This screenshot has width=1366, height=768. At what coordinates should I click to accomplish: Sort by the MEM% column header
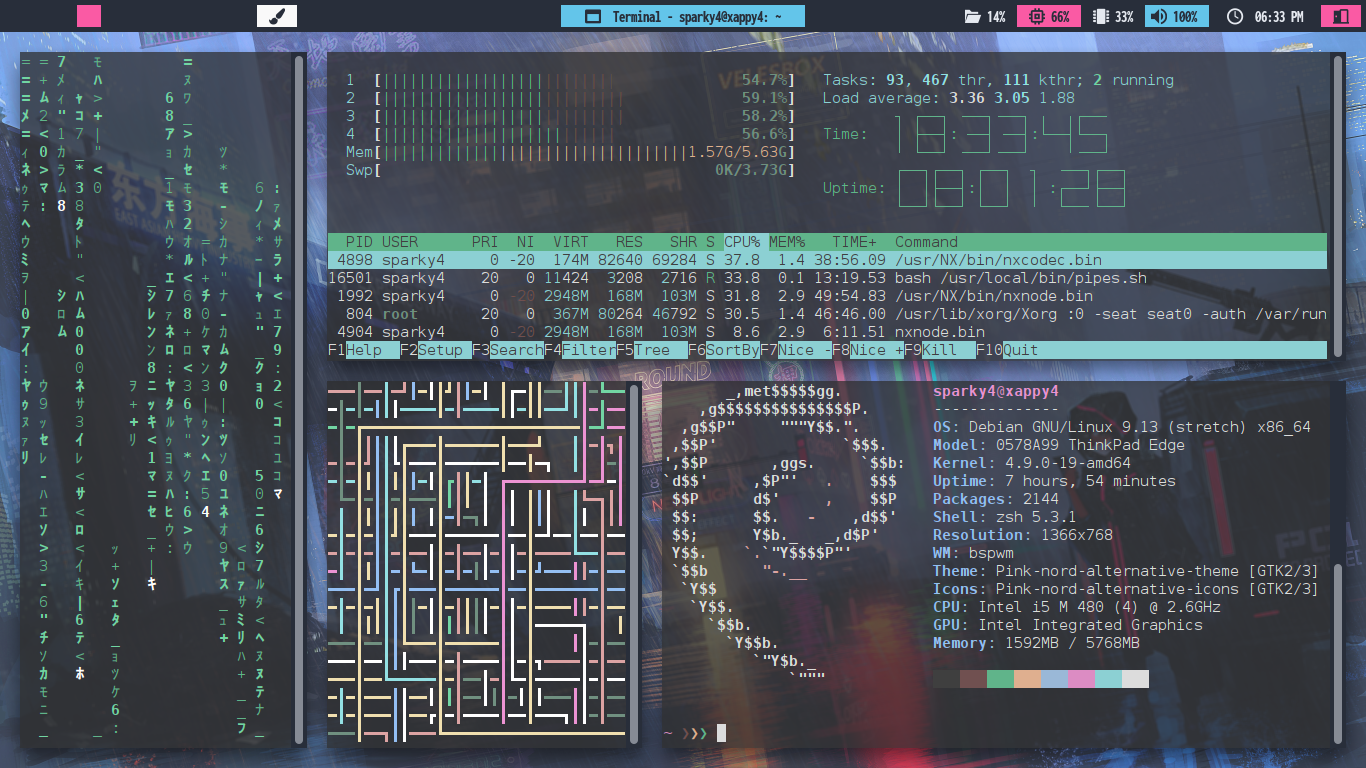pyautogui.click(x=787, y=242)
